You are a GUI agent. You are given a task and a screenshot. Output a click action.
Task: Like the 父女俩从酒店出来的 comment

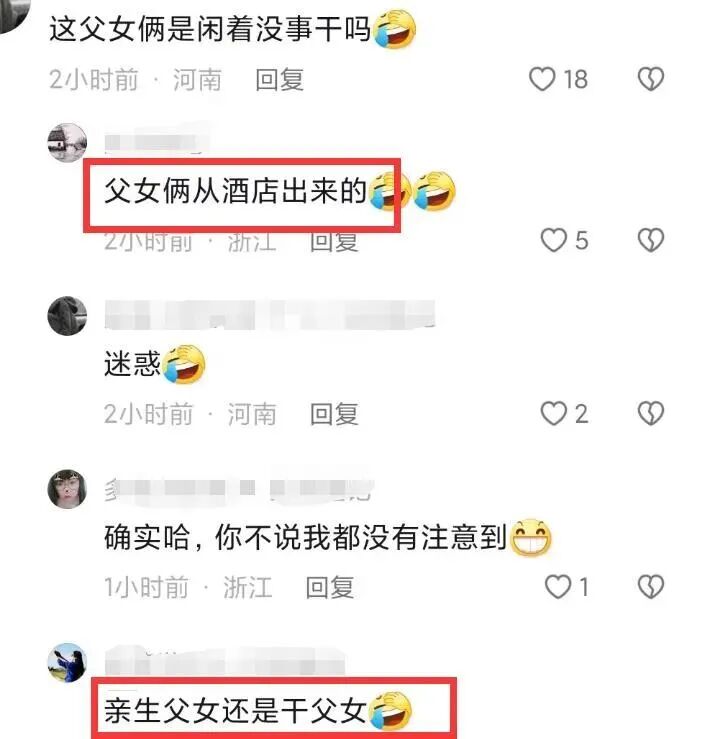point(553,240)
